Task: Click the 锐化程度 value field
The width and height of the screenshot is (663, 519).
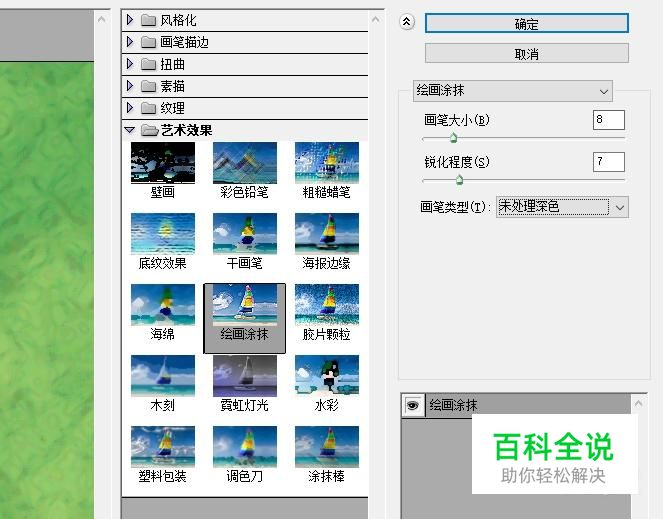Action: click(x=608, y=162)
